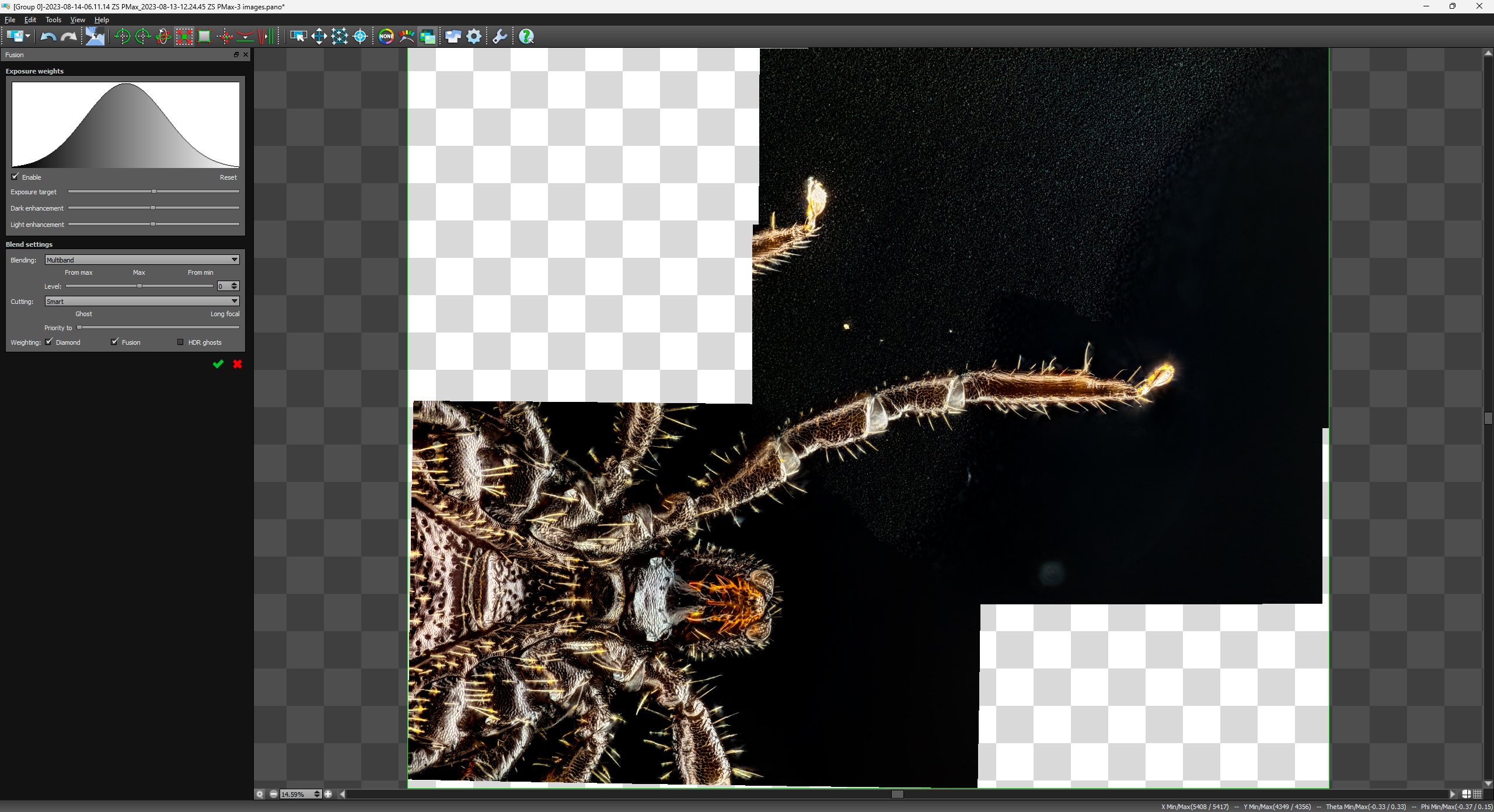Enable the HDR ghosts checkbox

pos(180,342)
